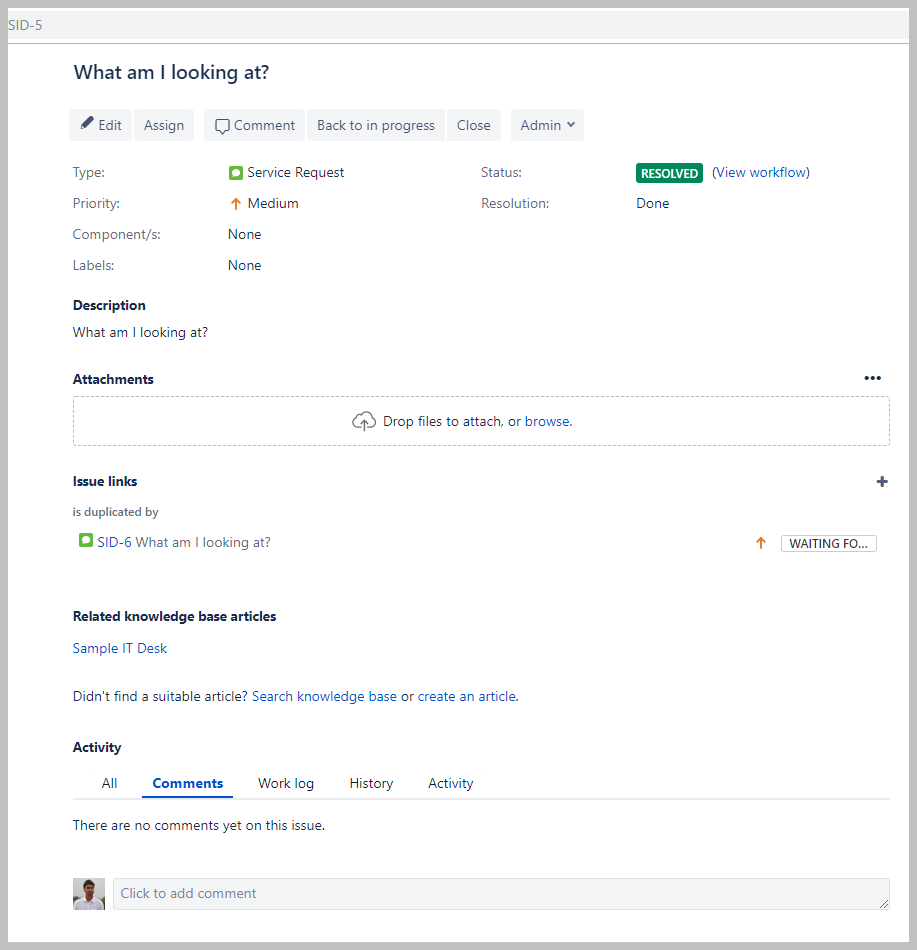The height and width of the screenshot is (950, 917).
Task: Switch to the Work log tab
Action: pos(286,783)
